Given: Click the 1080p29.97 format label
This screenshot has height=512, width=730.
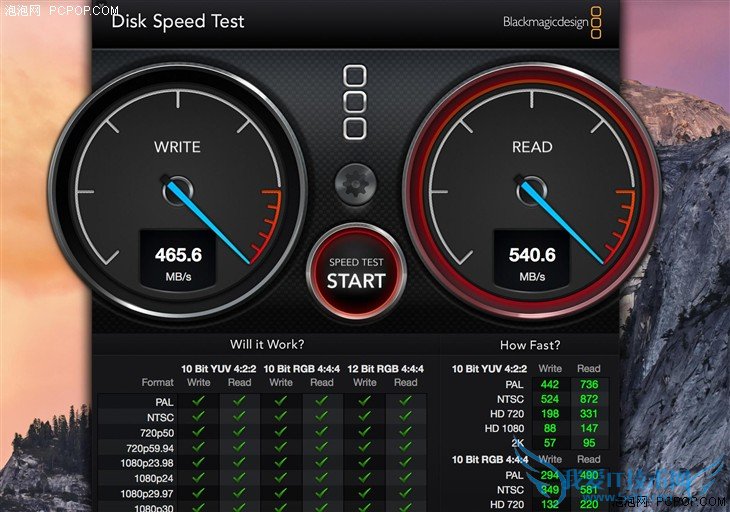Looking at the screenshot, I should point(147,494).
